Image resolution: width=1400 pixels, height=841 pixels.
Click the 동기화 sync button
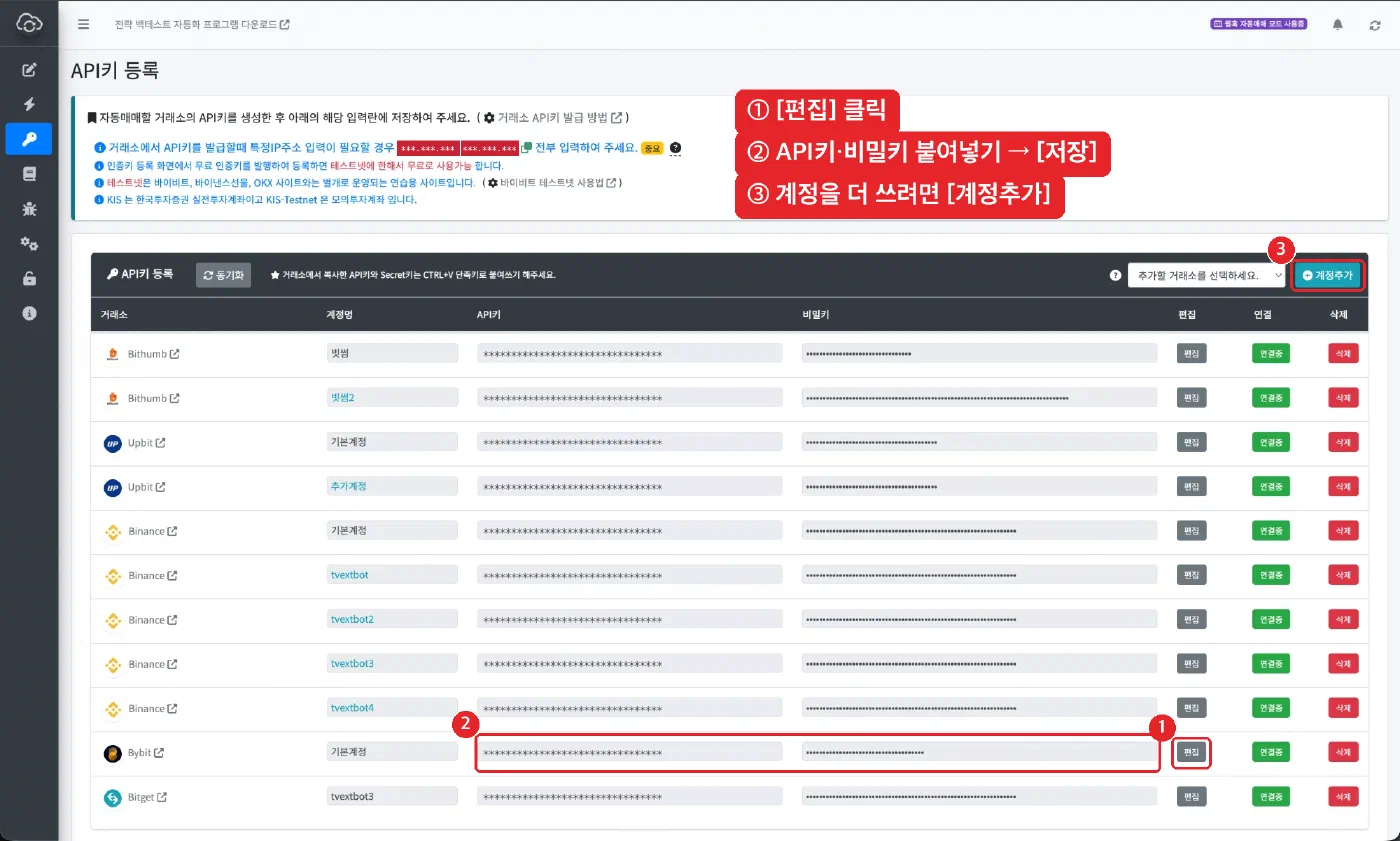click(223, 275)
